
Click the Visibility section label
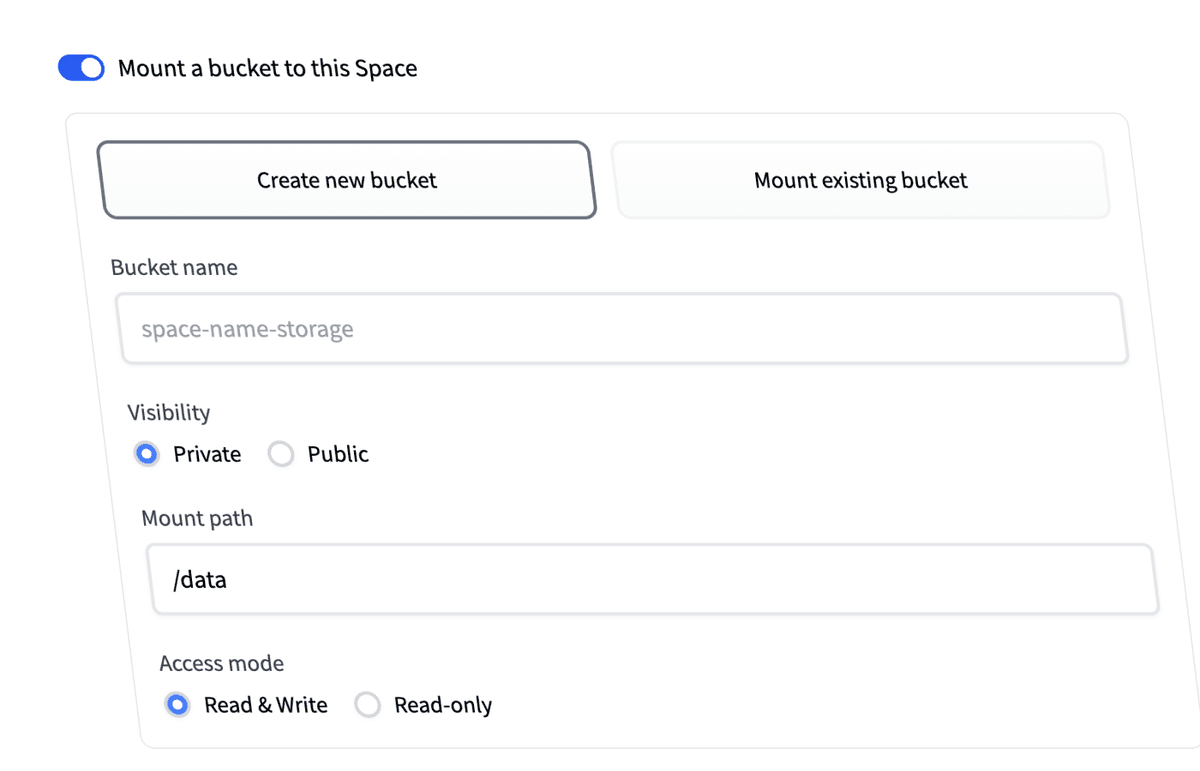[168, 412]
